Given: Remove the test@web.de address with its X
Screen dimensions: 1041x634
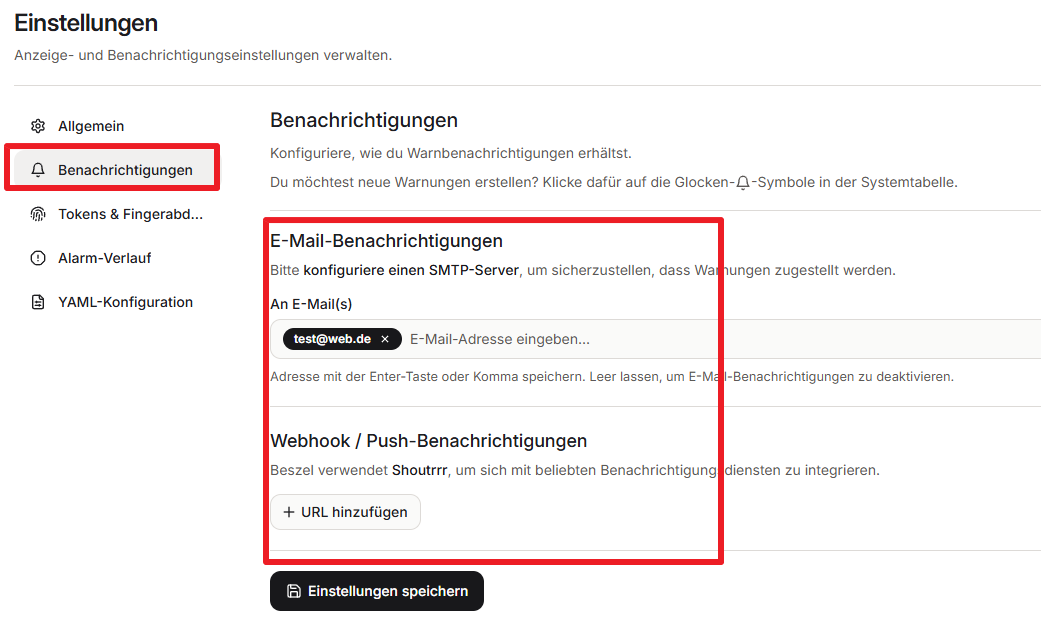Looking at the screenshot, I should click(385, 339).
